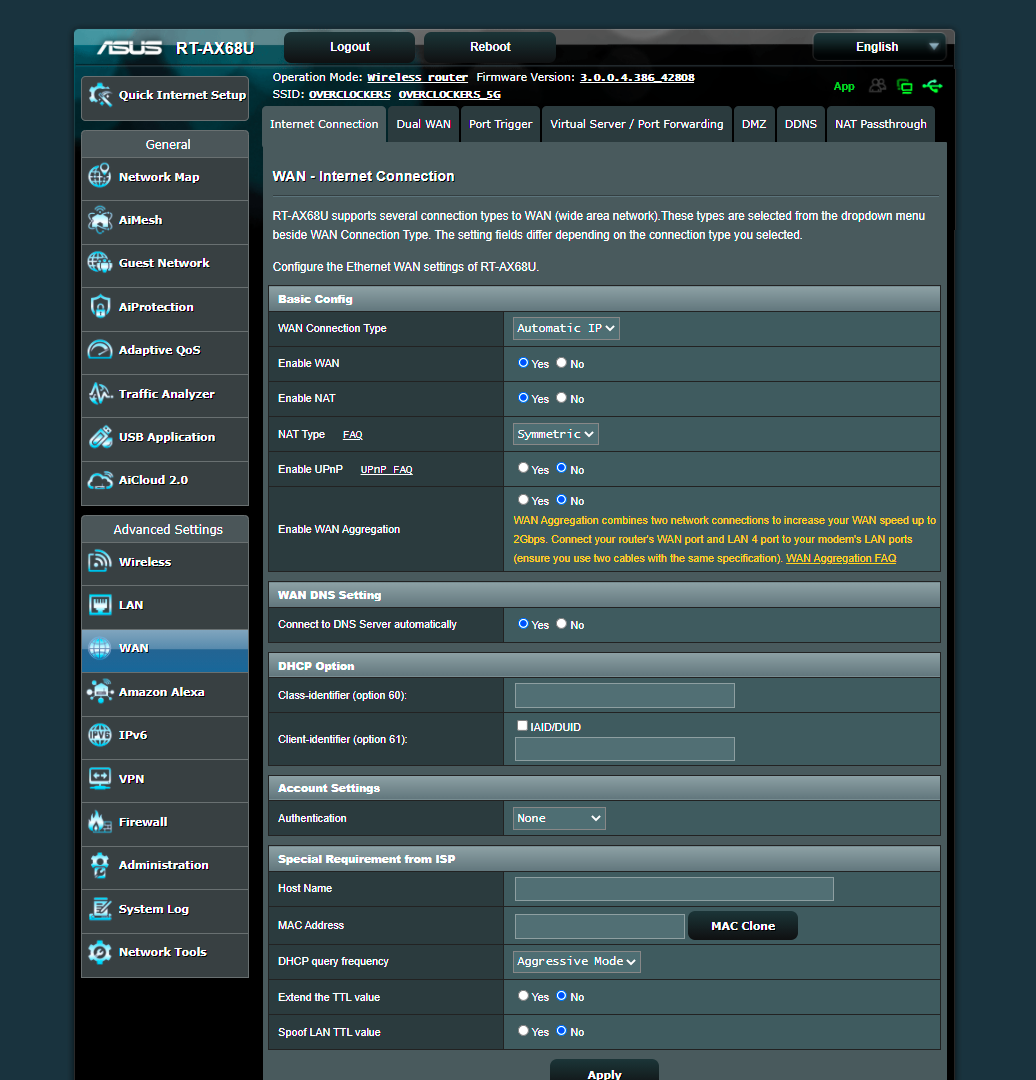Image resolution: width=1036 pixels, height=1080 pixels.
Task: Set Extend the TTL value to Yes
Action: [524, 996]
